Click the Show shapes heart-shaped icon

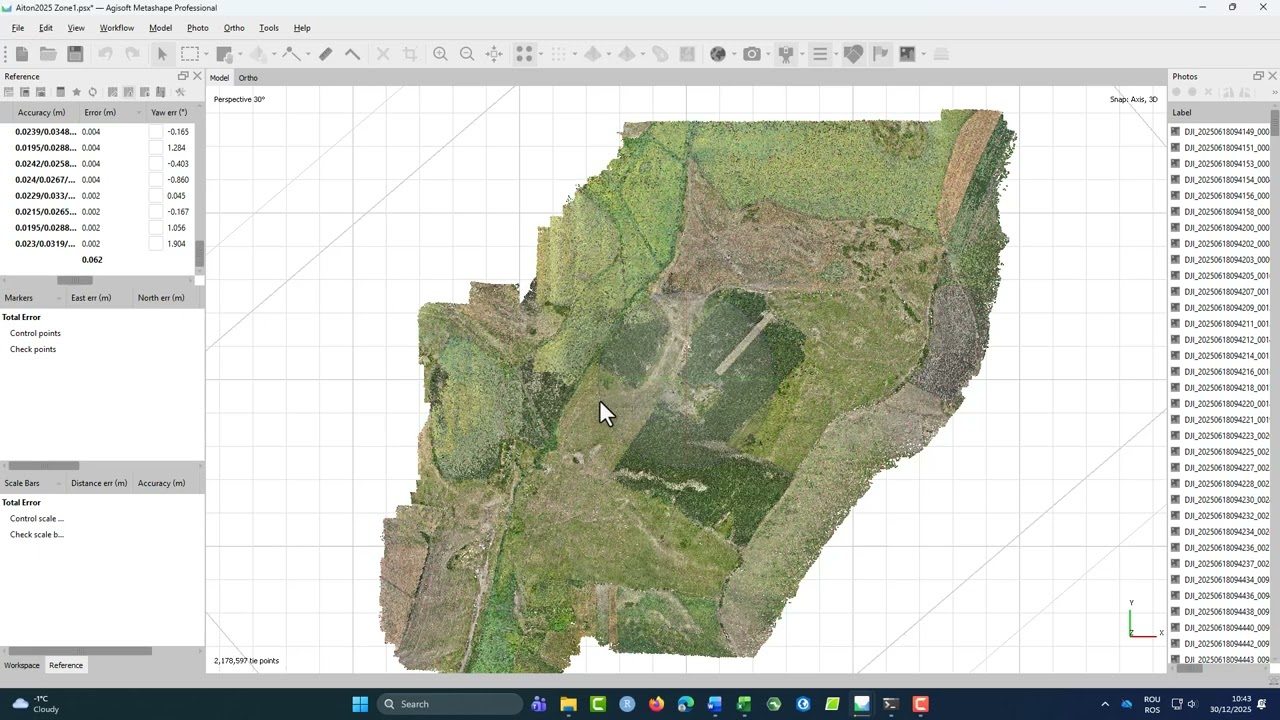point(853,54)
